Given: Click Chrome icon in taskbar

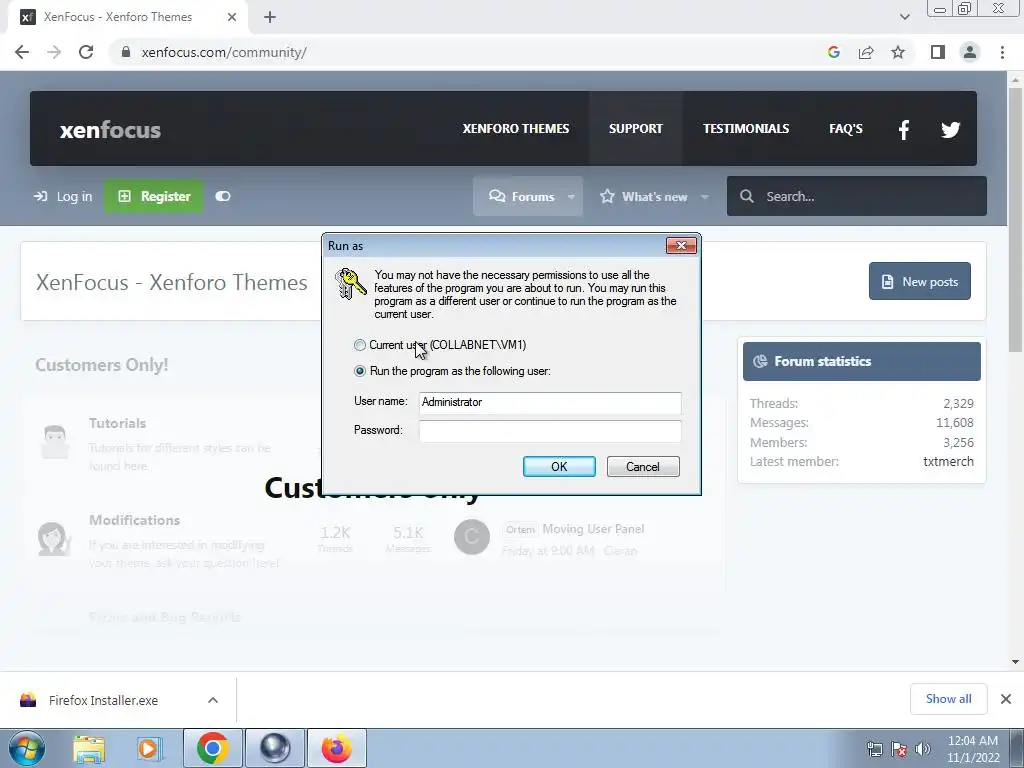Looking at the screenshot, I should [x=213, y=748].
